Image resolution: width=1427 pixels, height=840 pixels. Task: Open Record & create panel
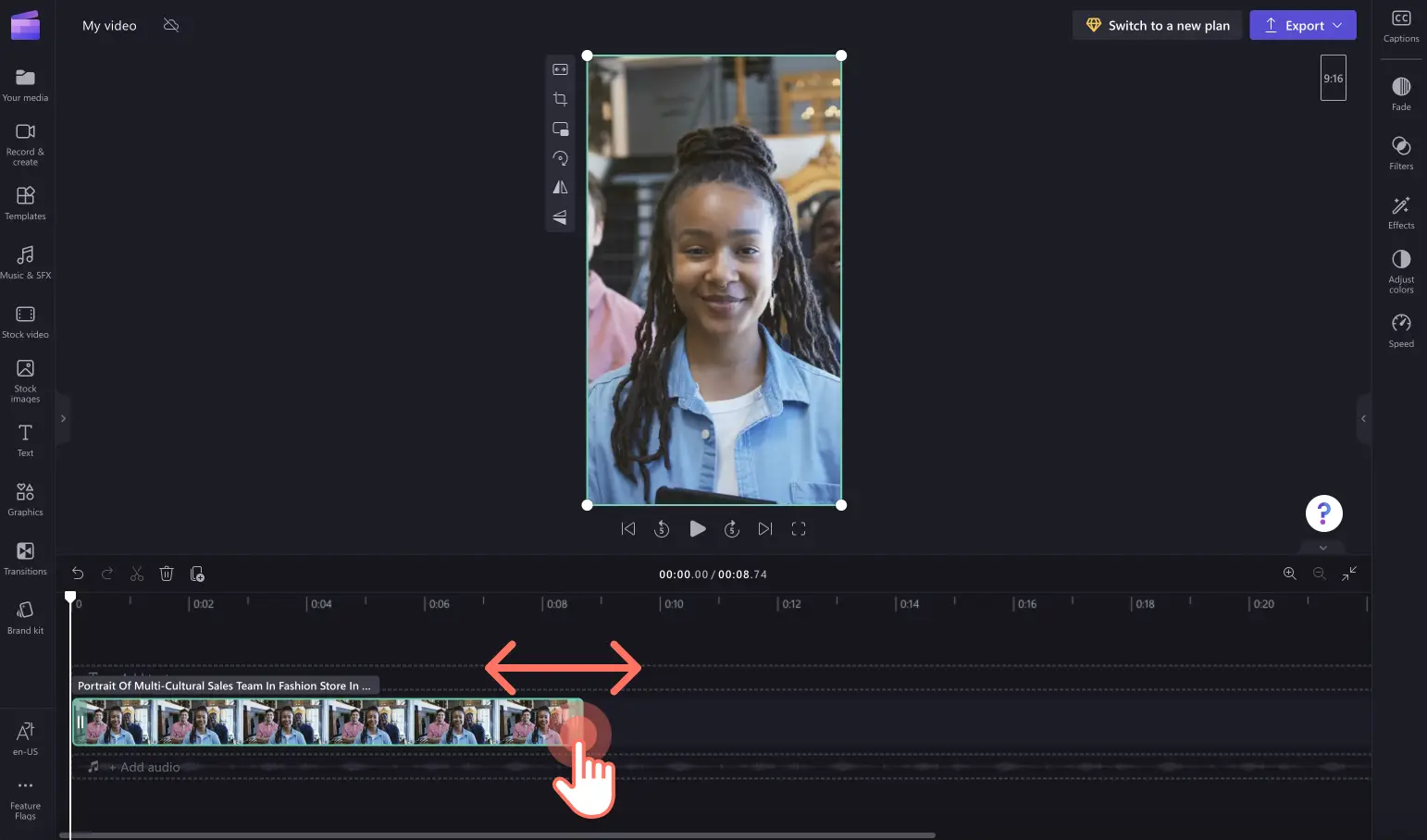coord(25,144)
